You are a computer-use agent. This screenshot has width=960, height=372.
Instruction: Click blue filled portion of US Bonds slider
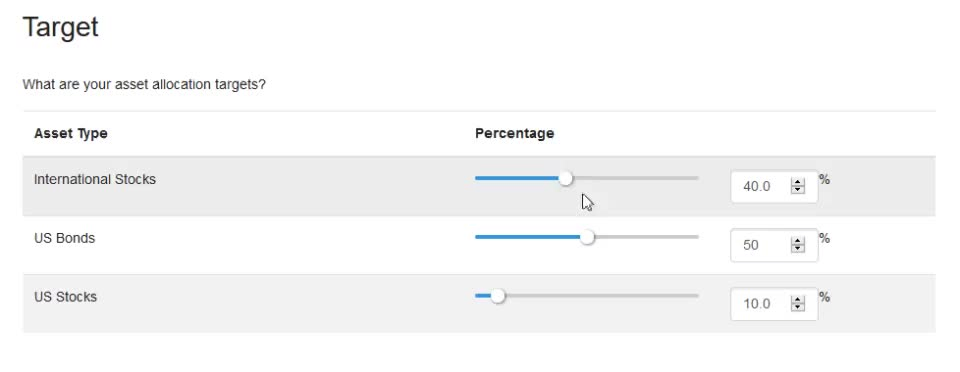click(x=528, y=237)
